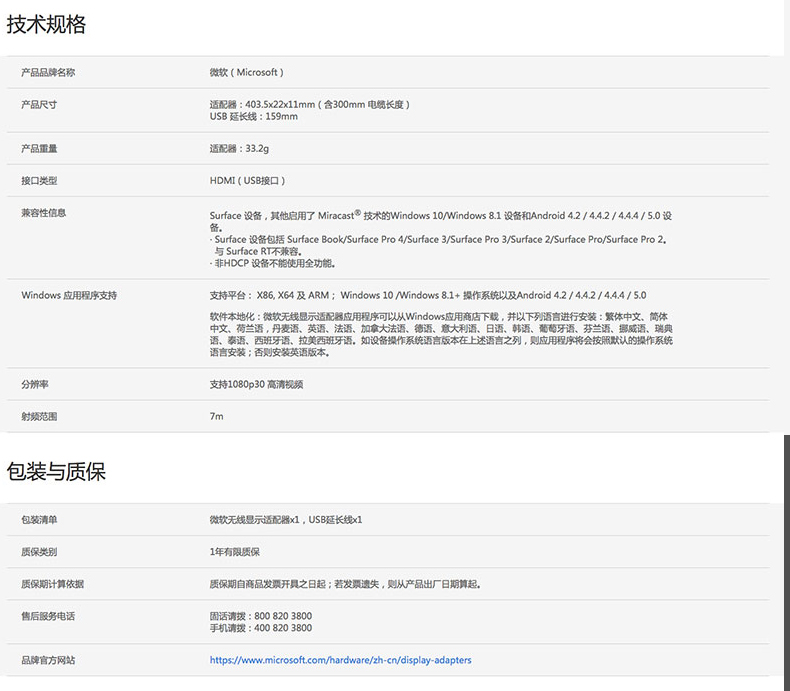Click the 包装清单 row label
Viewport: 790px width, 691px height.
[39, 519]
